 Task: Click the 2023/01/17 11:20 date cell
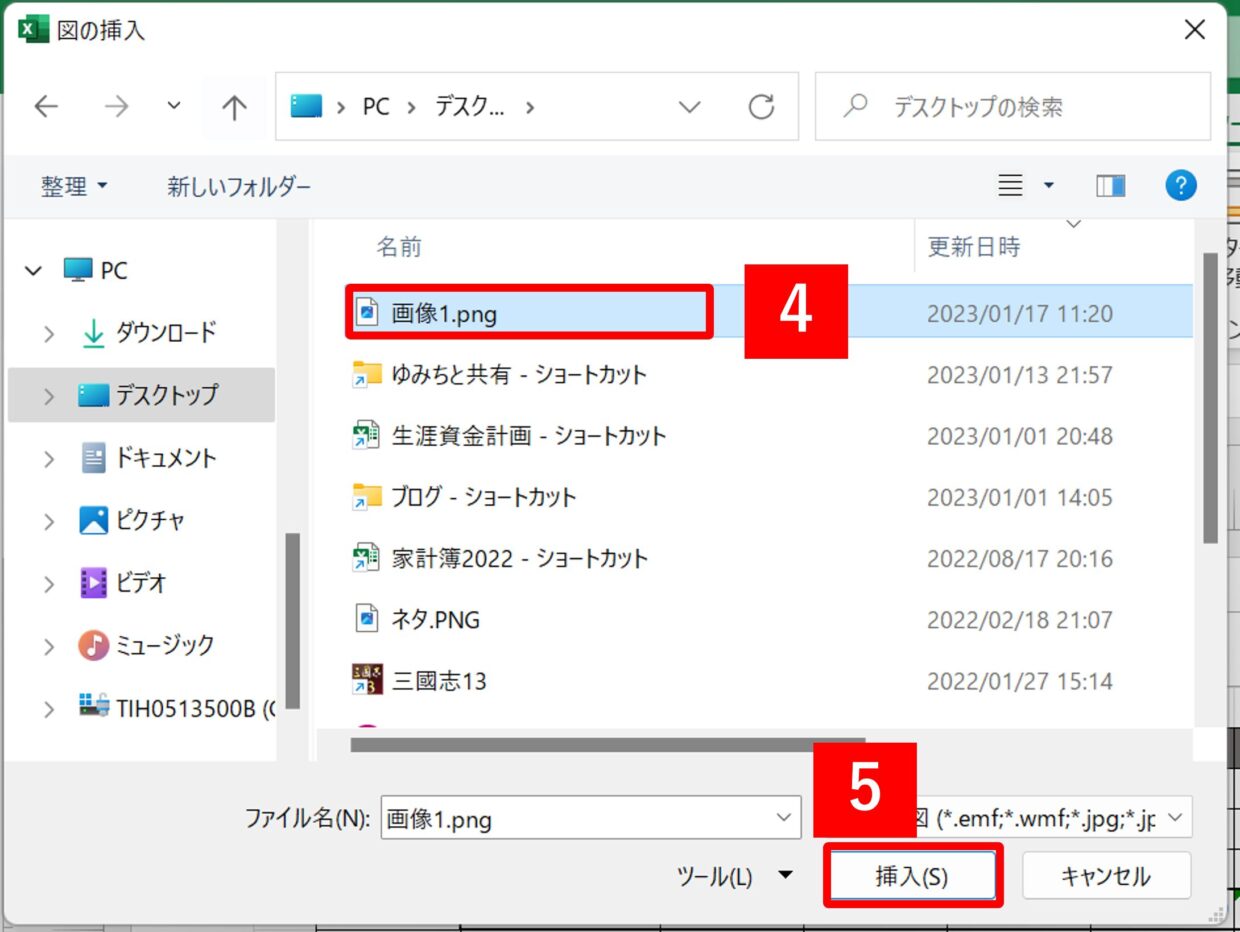pyautogui.click(x=1020, y=314)
